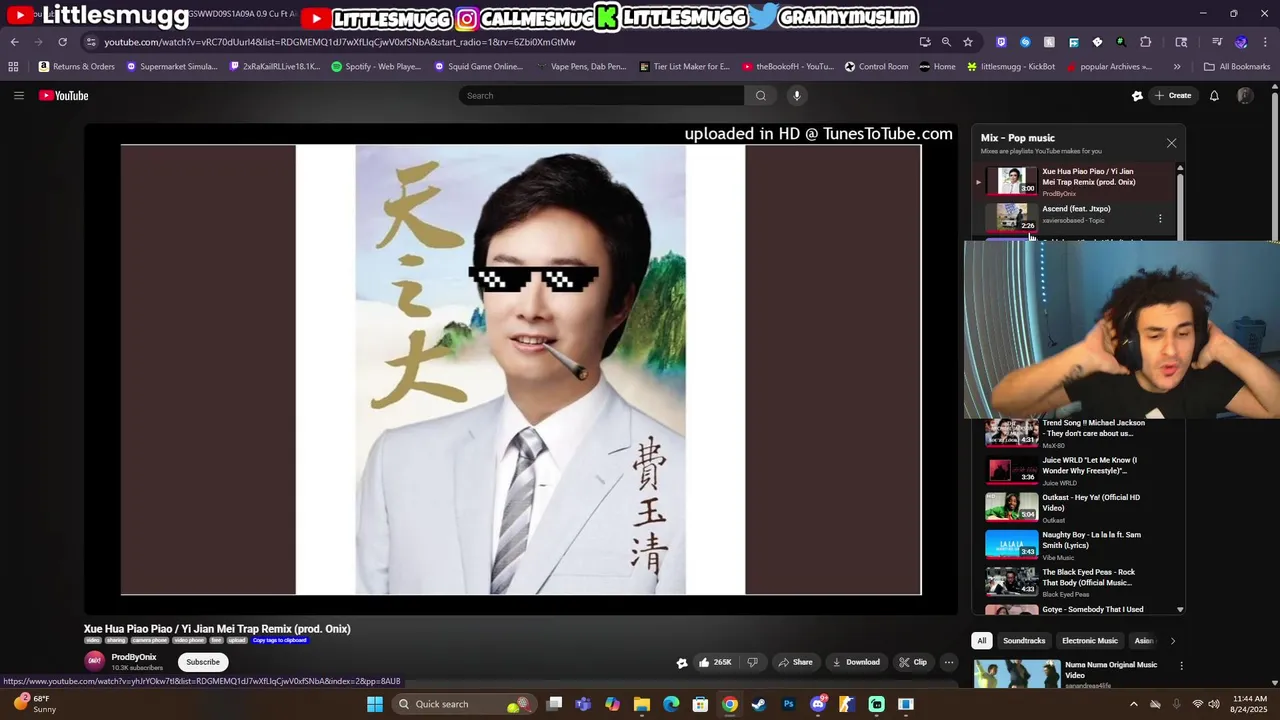Viewport: 1280px width, 720px height.
Task: Open the Twitch extension icon
Action: coord(1001,42)
